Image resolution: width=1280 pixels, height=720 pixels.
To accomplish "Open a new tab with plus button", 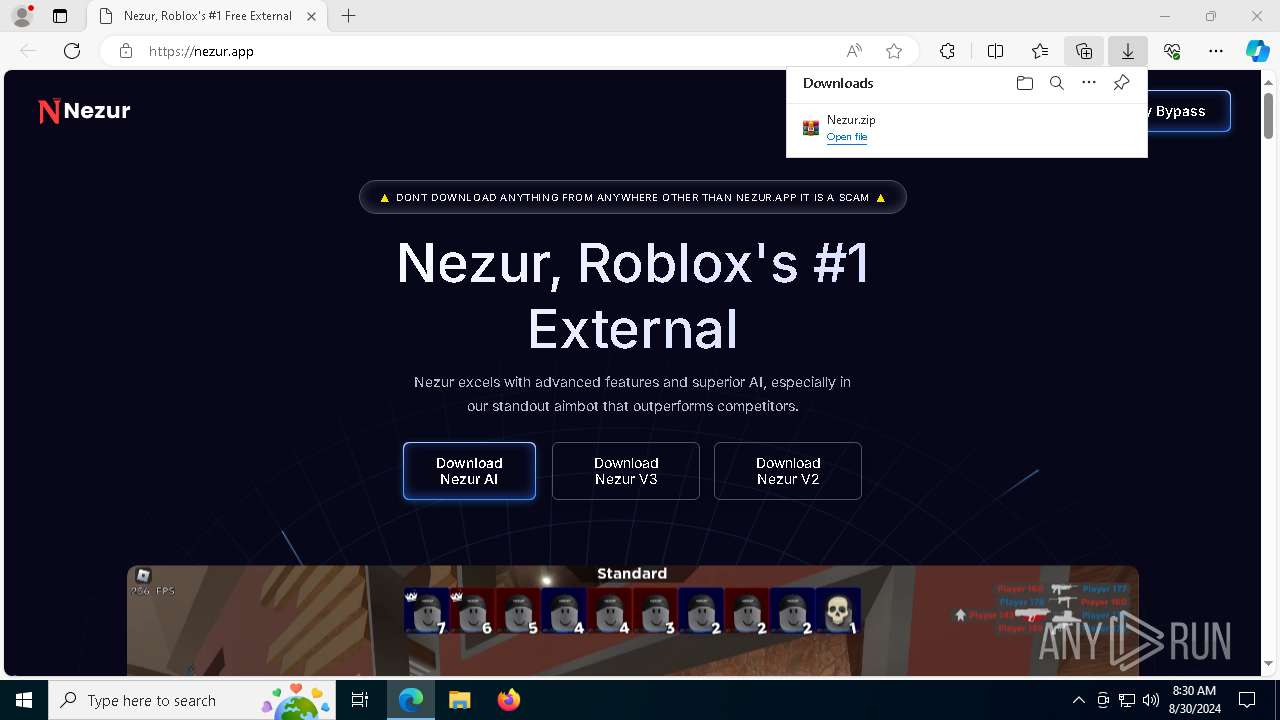I will pos(348,16).
